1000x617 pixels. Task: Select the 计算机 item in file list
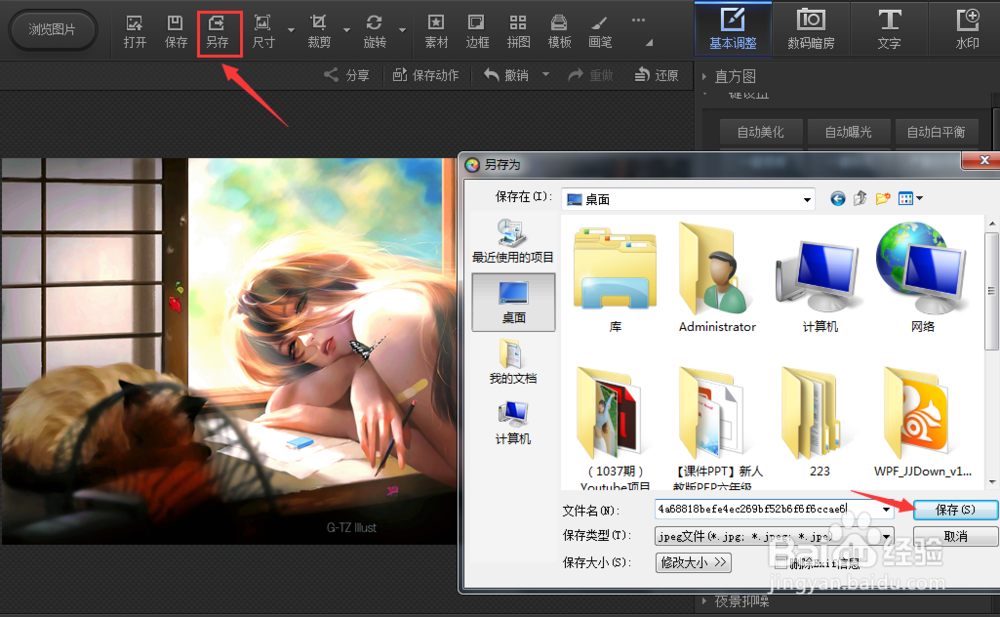coord(820,285)
